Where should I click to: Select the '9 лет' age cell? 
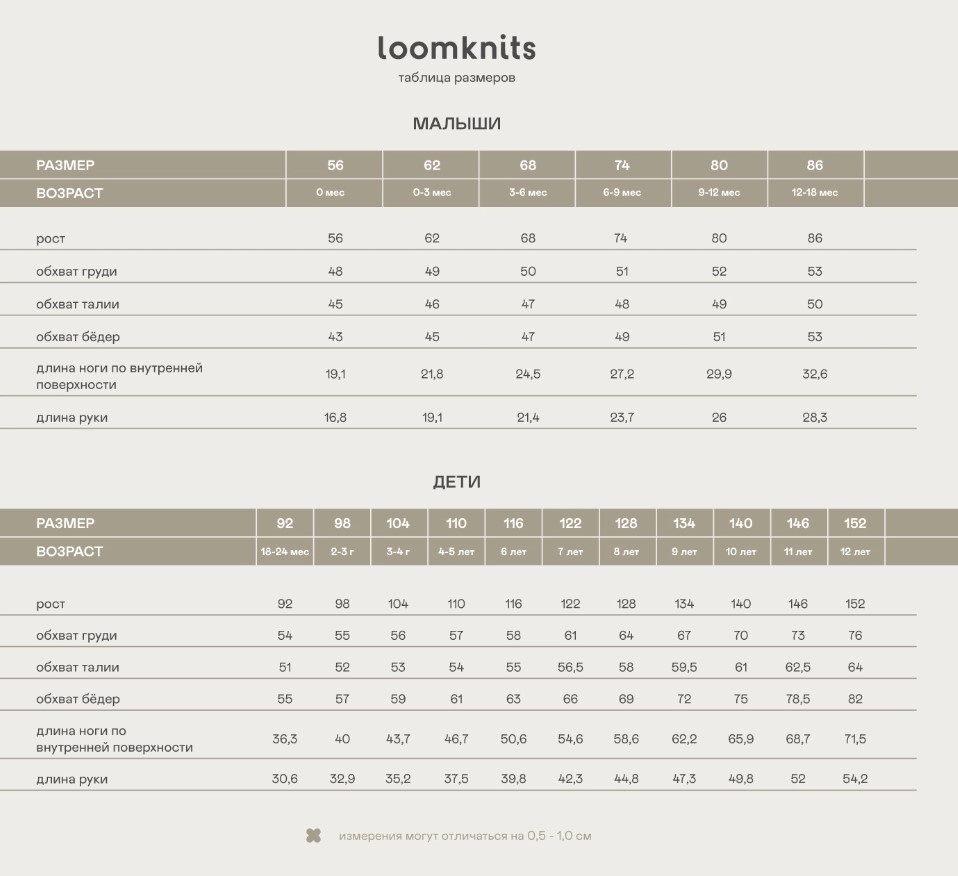pos(684,552)
